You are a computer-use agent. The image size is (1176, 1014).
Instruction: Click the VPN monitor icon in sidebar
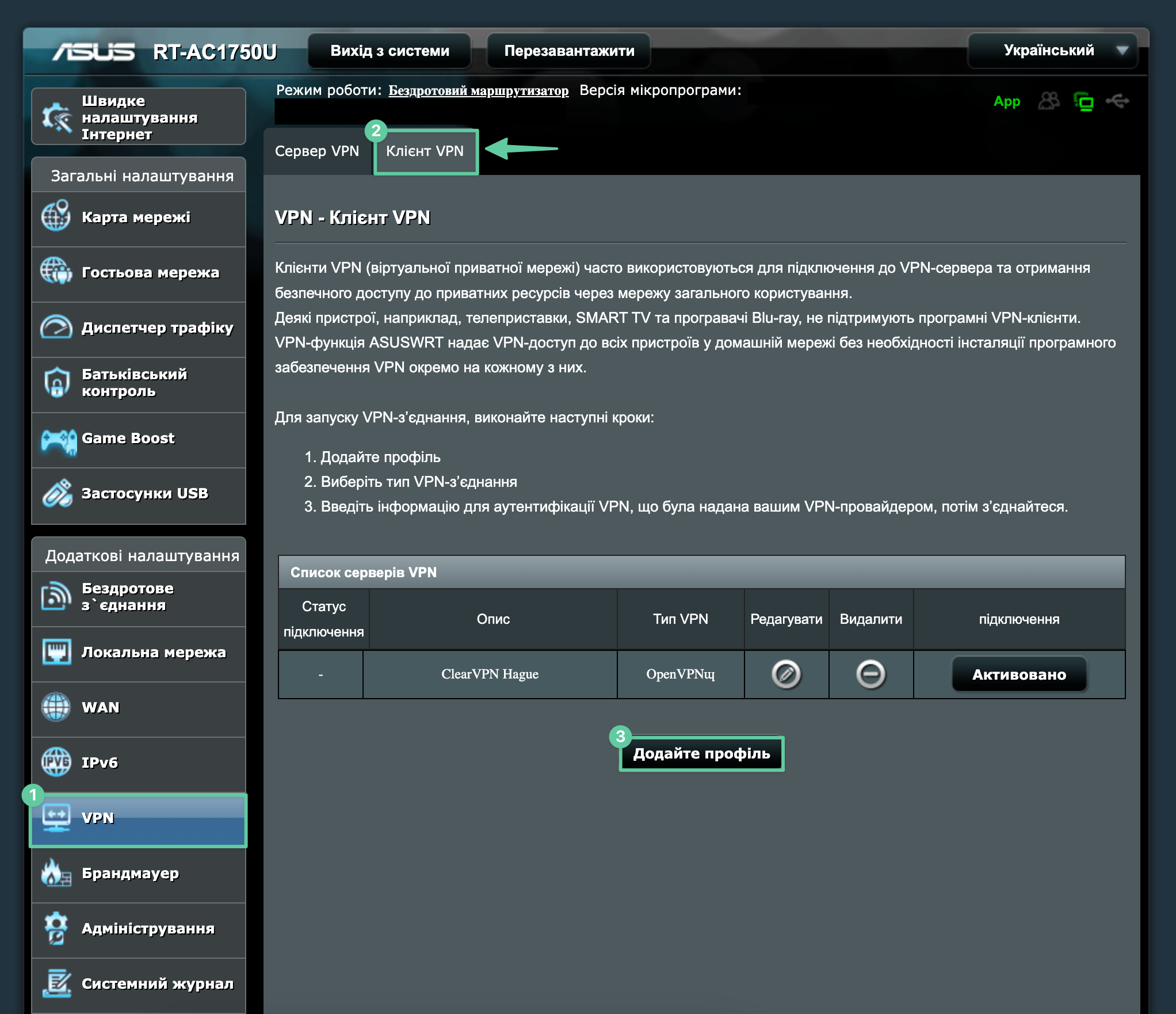[56, 818]
